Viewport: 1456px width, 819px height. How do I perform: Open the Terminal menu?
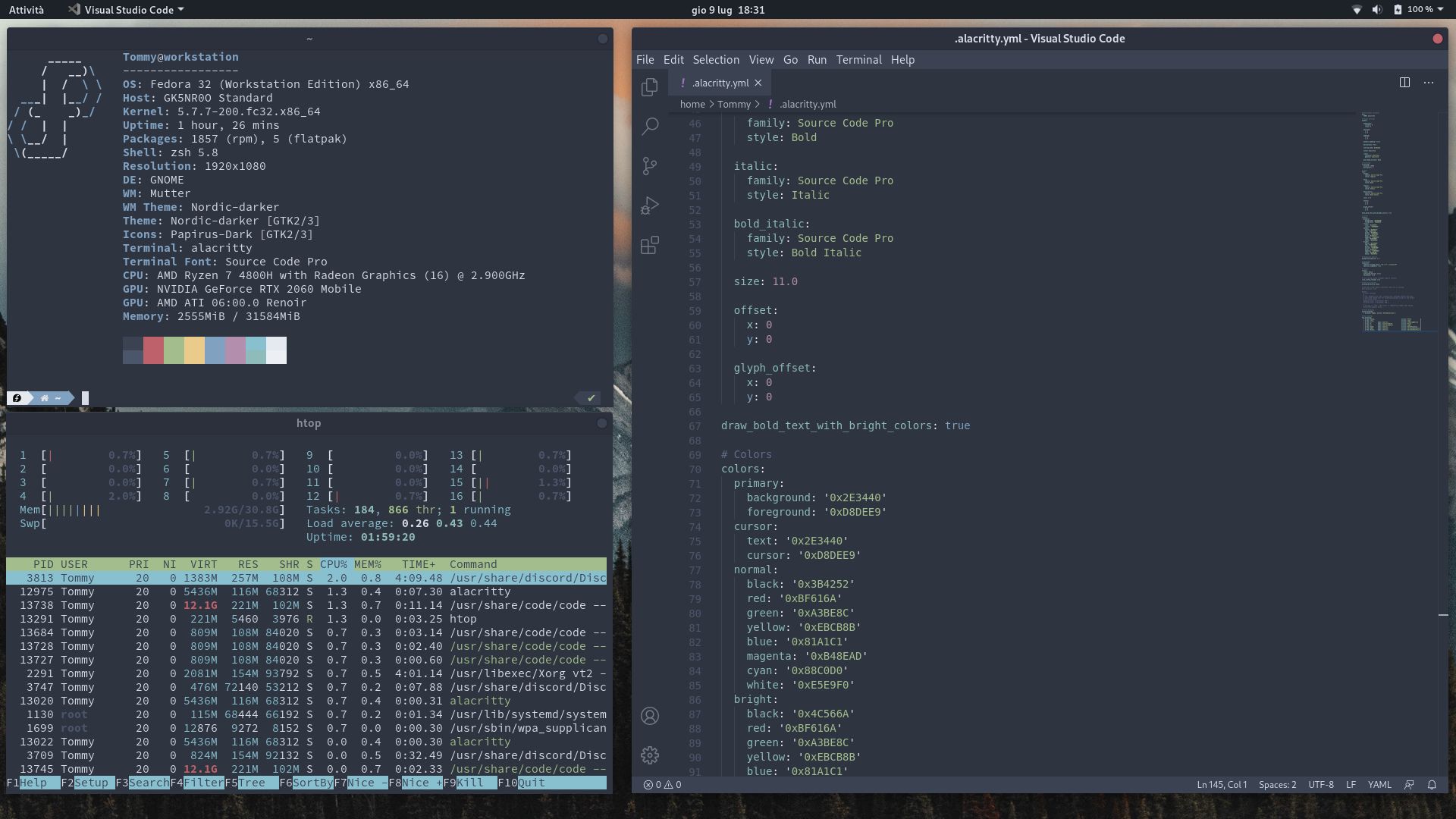click(x=858, y=59)
